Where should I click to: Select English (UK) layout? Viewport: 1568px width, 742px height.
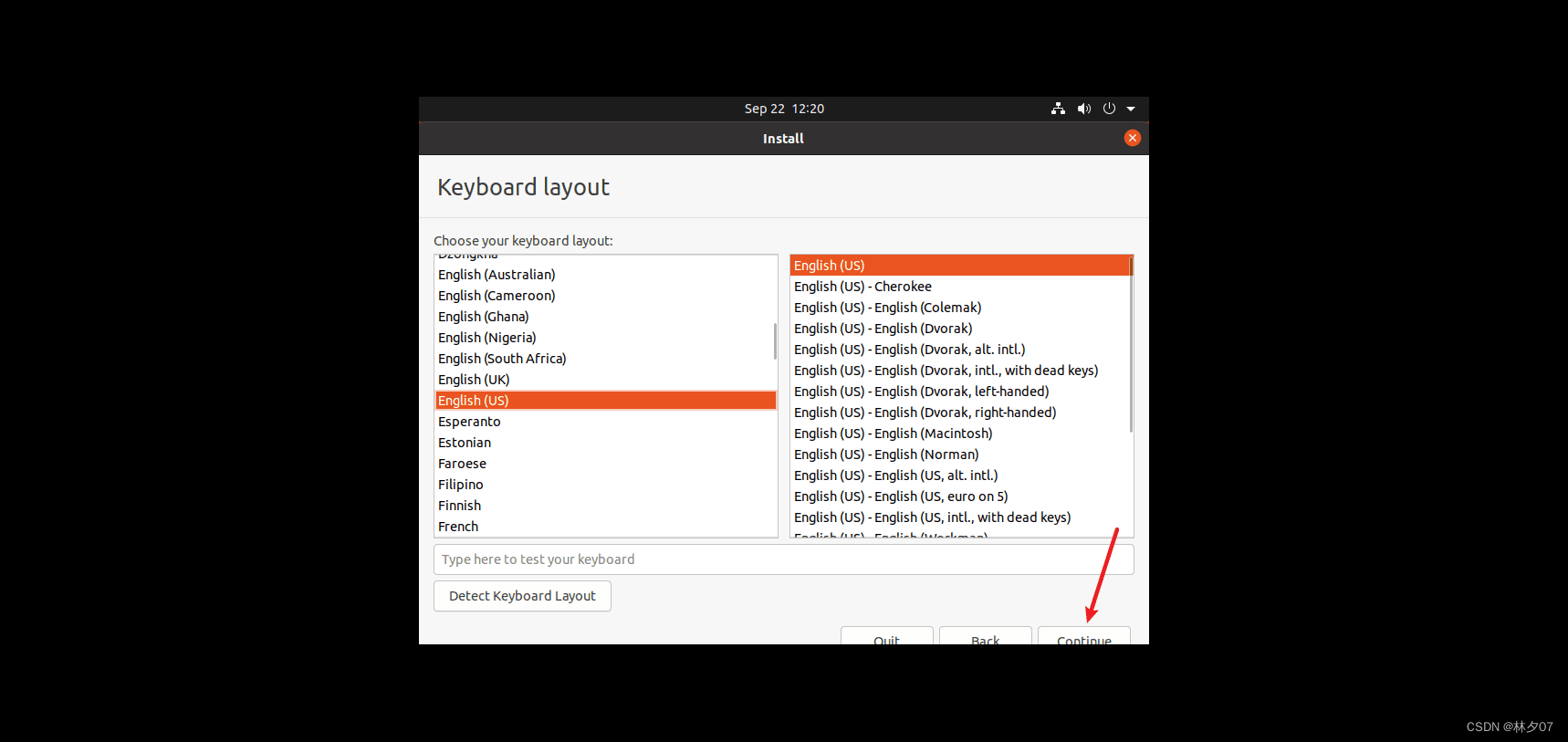pos(605,380)
